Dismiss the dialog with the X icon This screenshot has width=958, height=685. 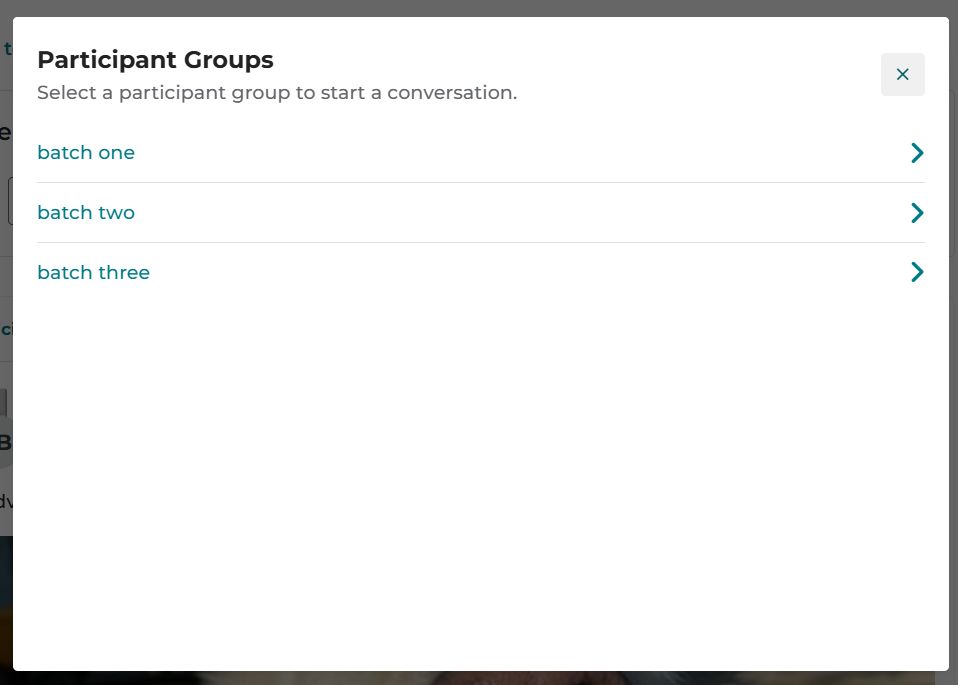click(902, 75)
